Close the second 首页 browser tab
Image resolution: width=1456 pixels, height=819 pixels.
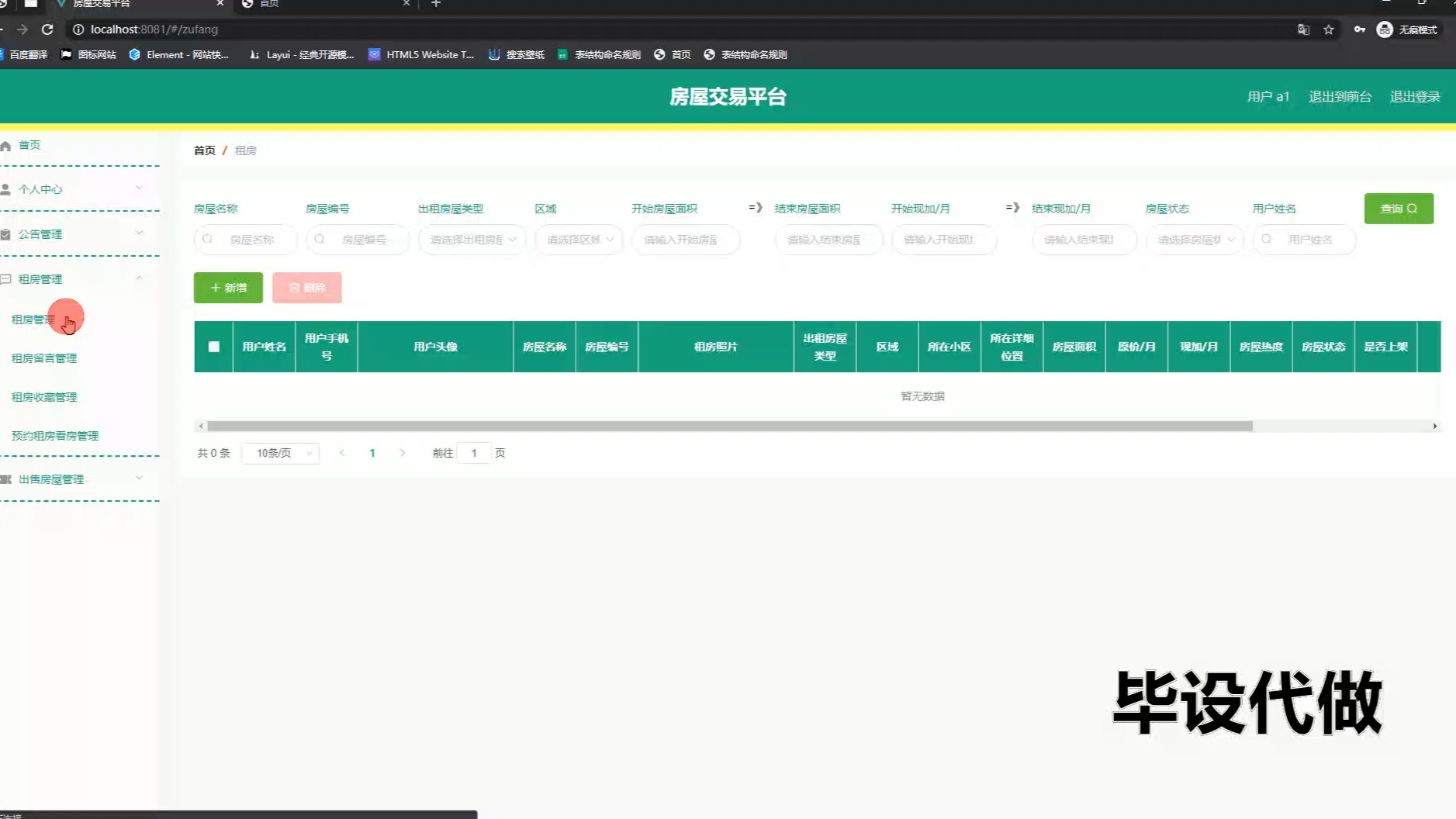tap(406, 4)
